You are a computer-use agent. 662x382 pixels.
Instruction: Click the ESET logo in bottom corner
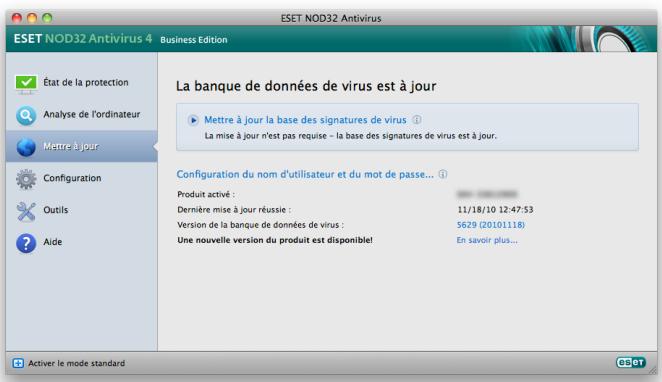[631, 362]
